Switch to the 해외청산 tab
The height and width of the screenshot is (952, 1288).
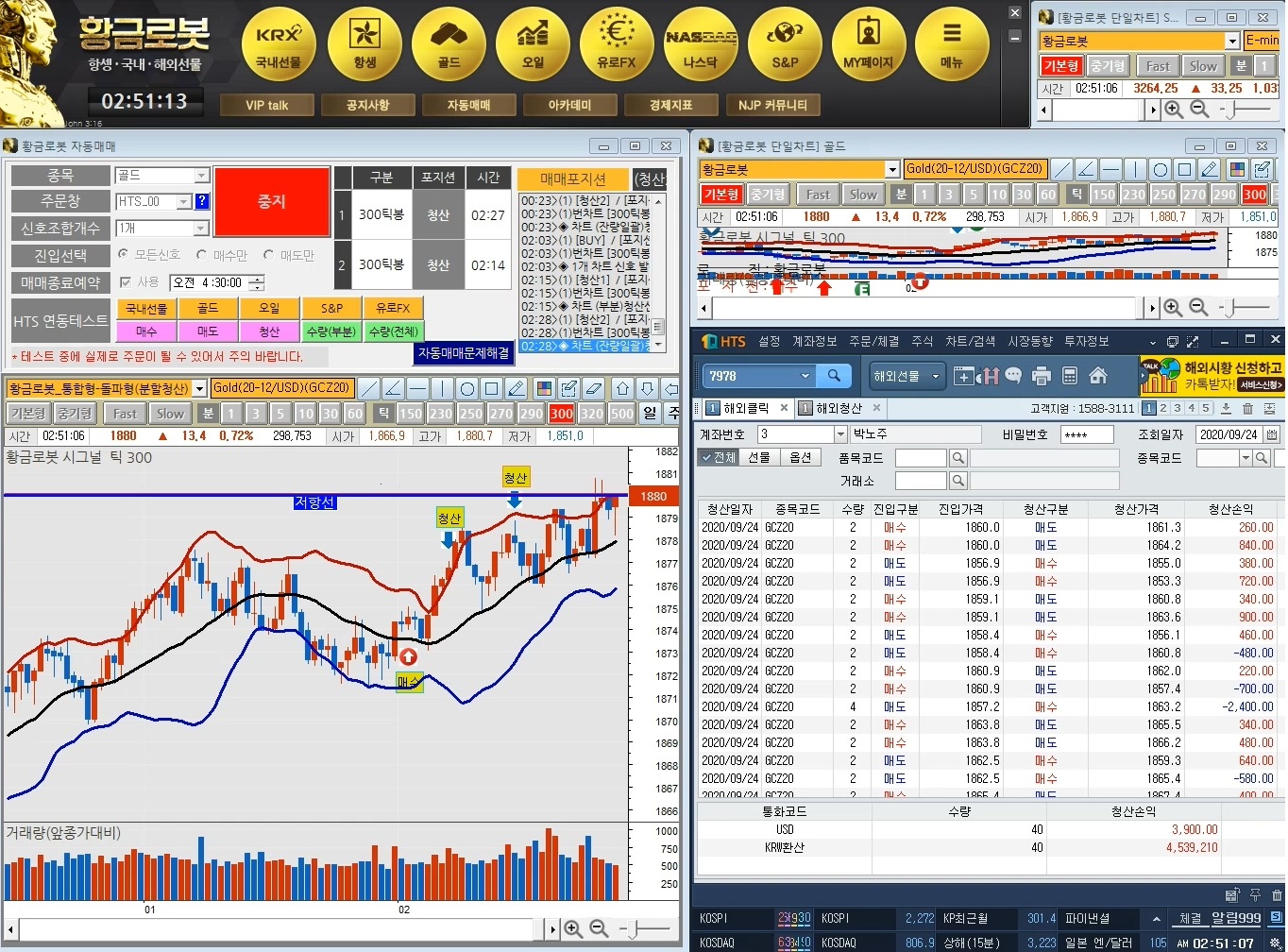click(x=839, y=408)
